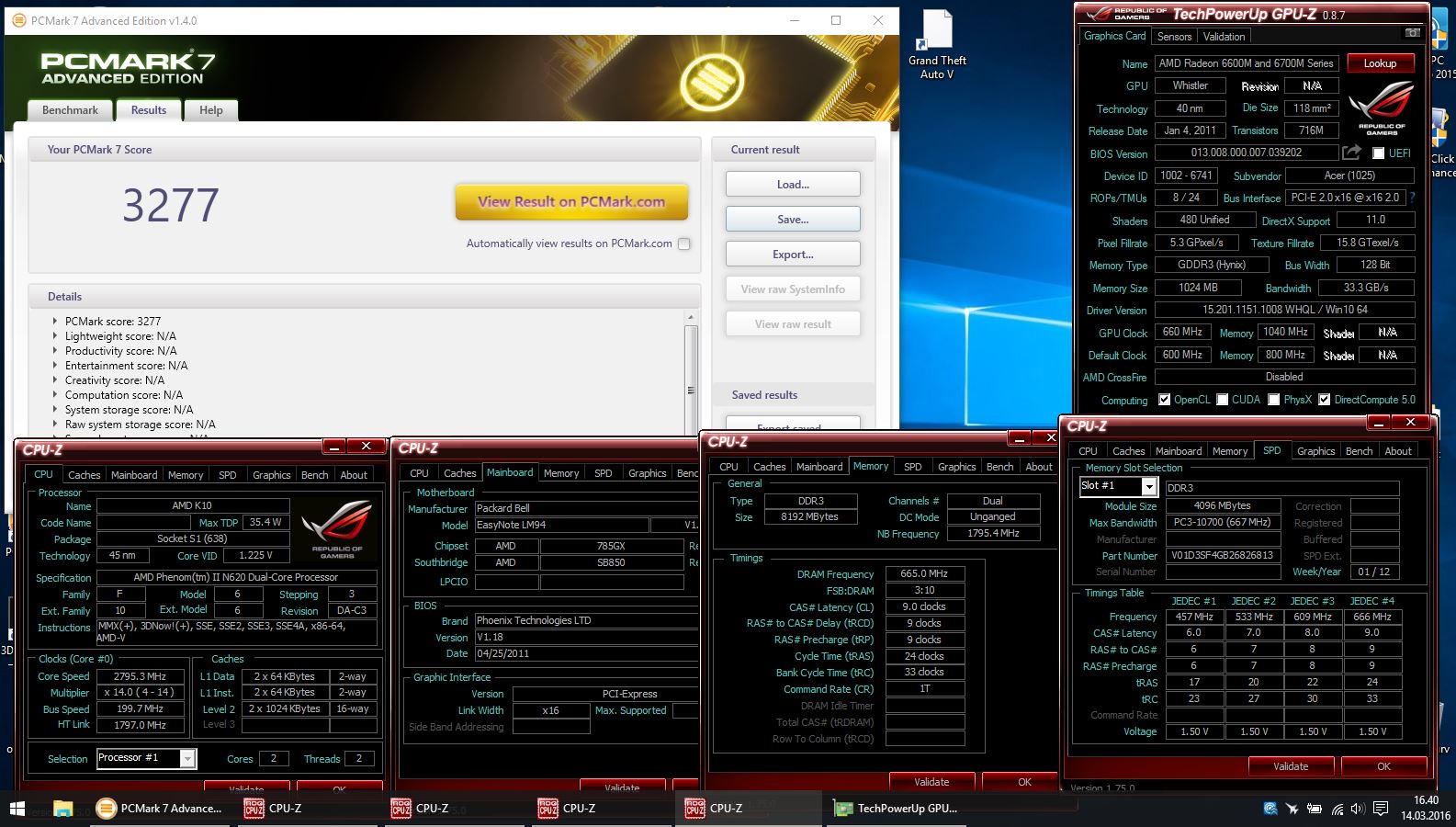Click the Lookup button in GPU-Z
The image size is (1456, 827).
click(x=1380, y=63)
